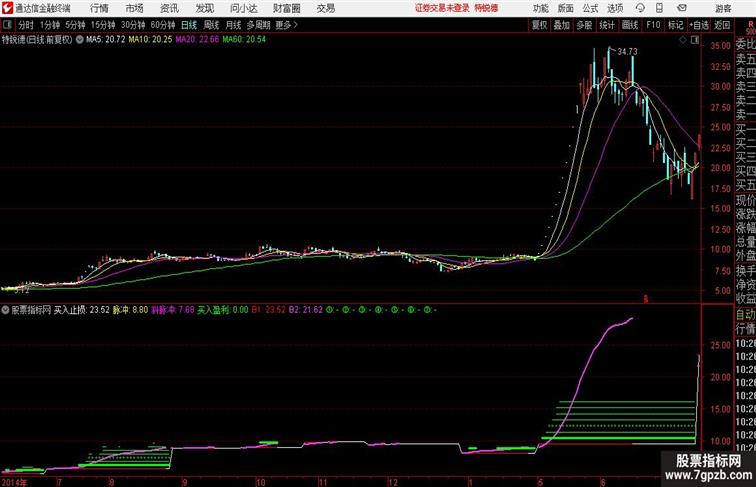Click the 证券交易未登录 link
This screenshot has width=756, height=487.
click(x=442, y=8)
